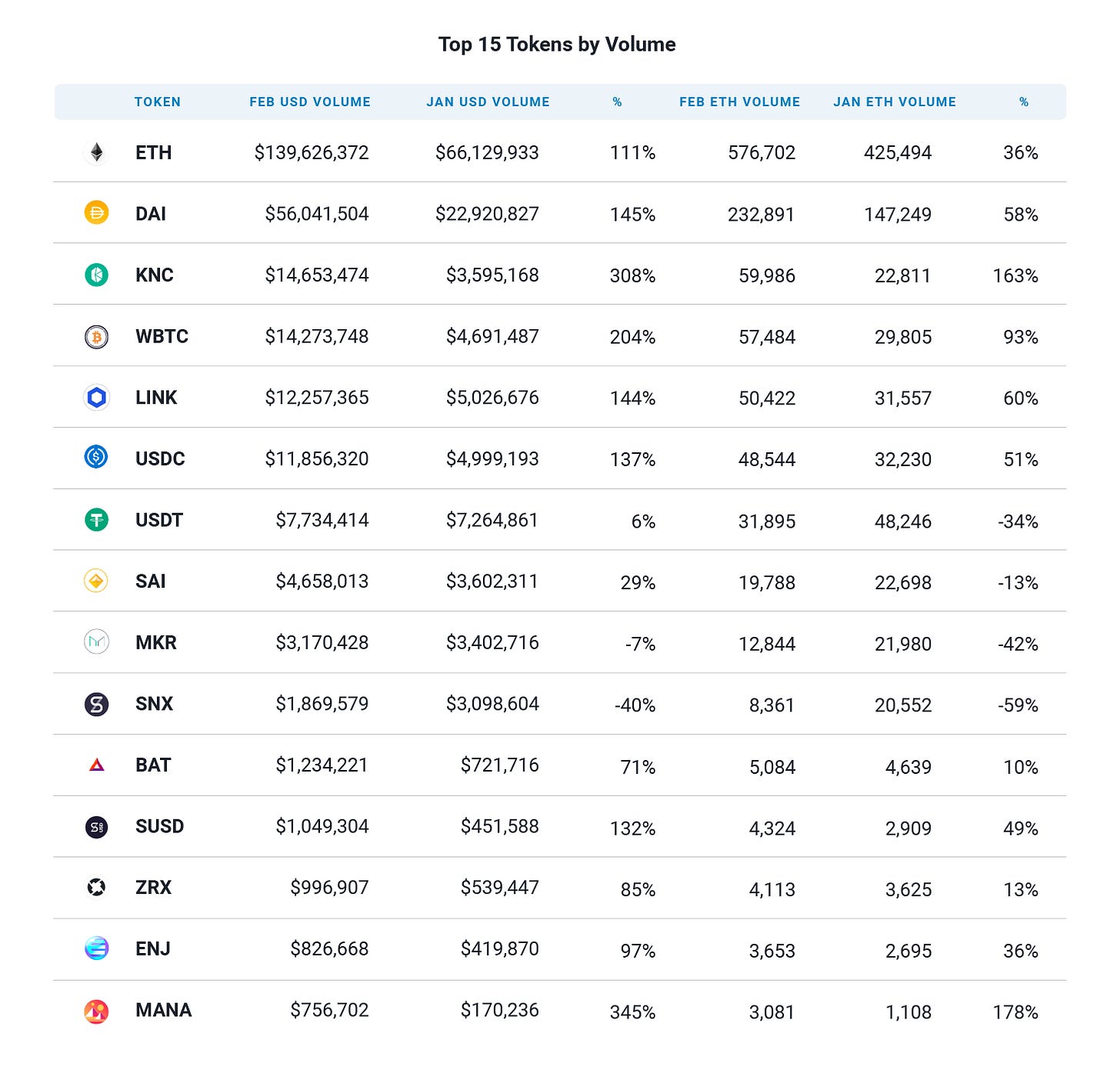Select the yellow SAI token icon
Image resolution: width=1120 pixels, height=1070 pixels.
(x=96, y=581)
